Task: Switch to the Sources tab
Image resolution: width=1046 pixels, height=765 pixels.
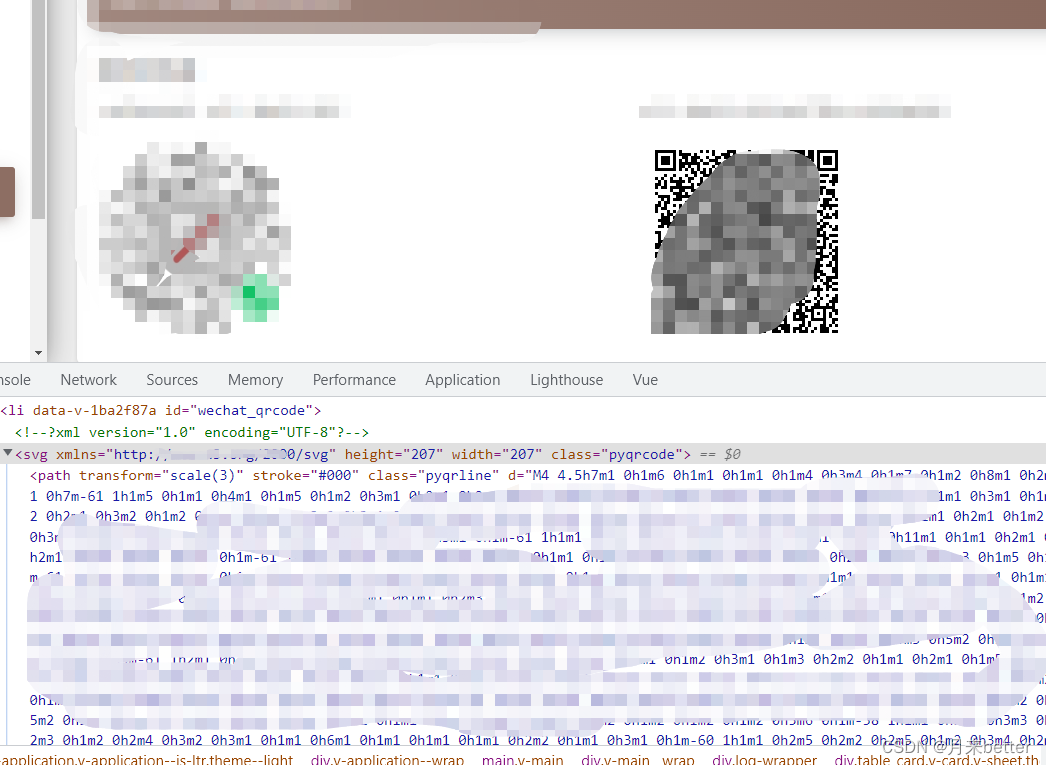Action: click(172, 379)
